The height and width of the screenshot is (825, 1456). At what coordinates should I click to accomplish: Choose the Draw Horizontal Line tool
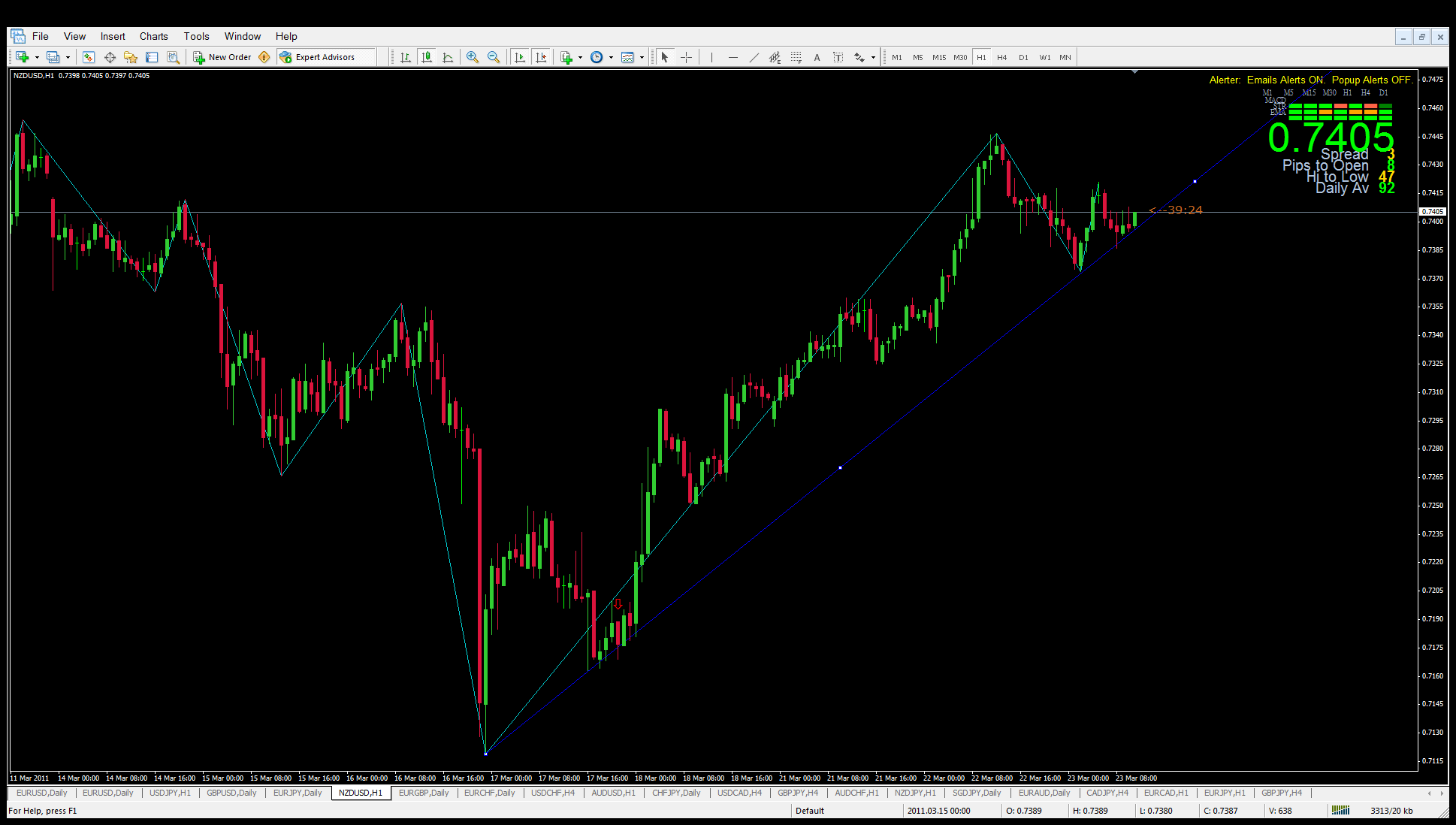[x=733, y=57]
